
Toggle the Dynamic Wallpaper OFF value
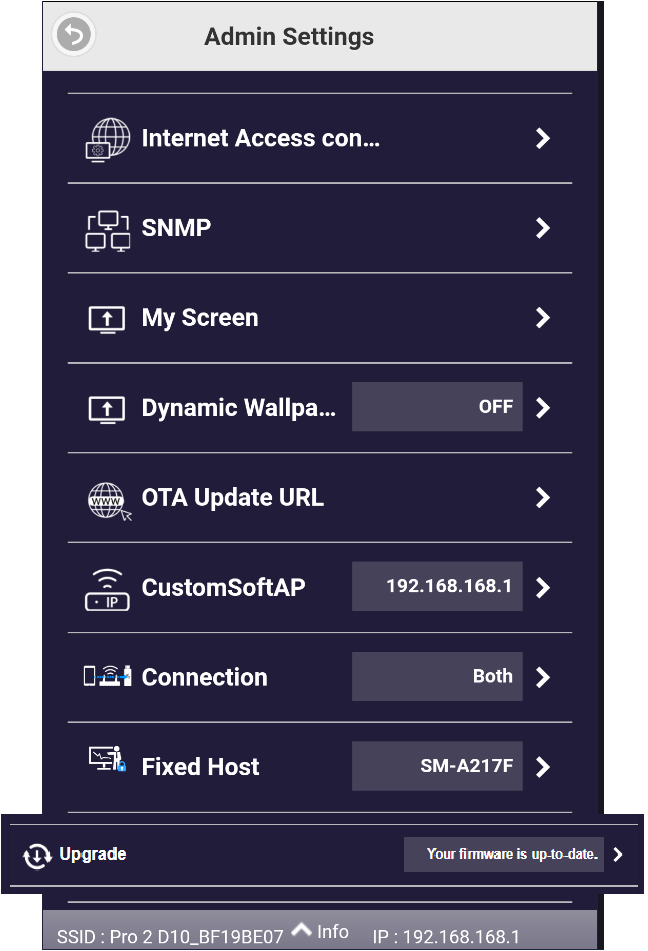click(437, 407)
